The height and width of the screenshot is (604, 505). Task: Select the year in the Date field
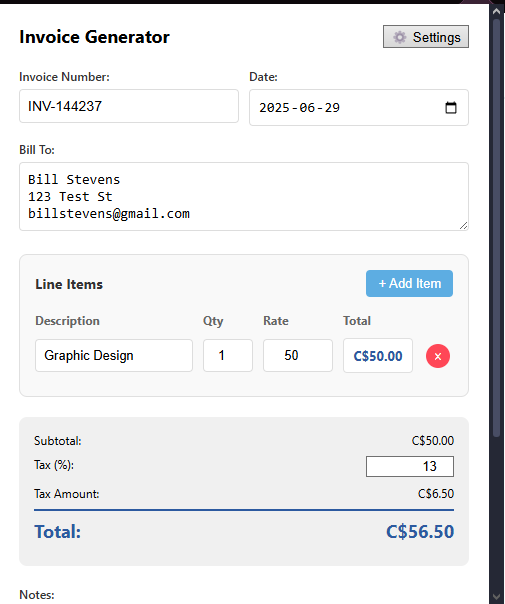(274, 108)
